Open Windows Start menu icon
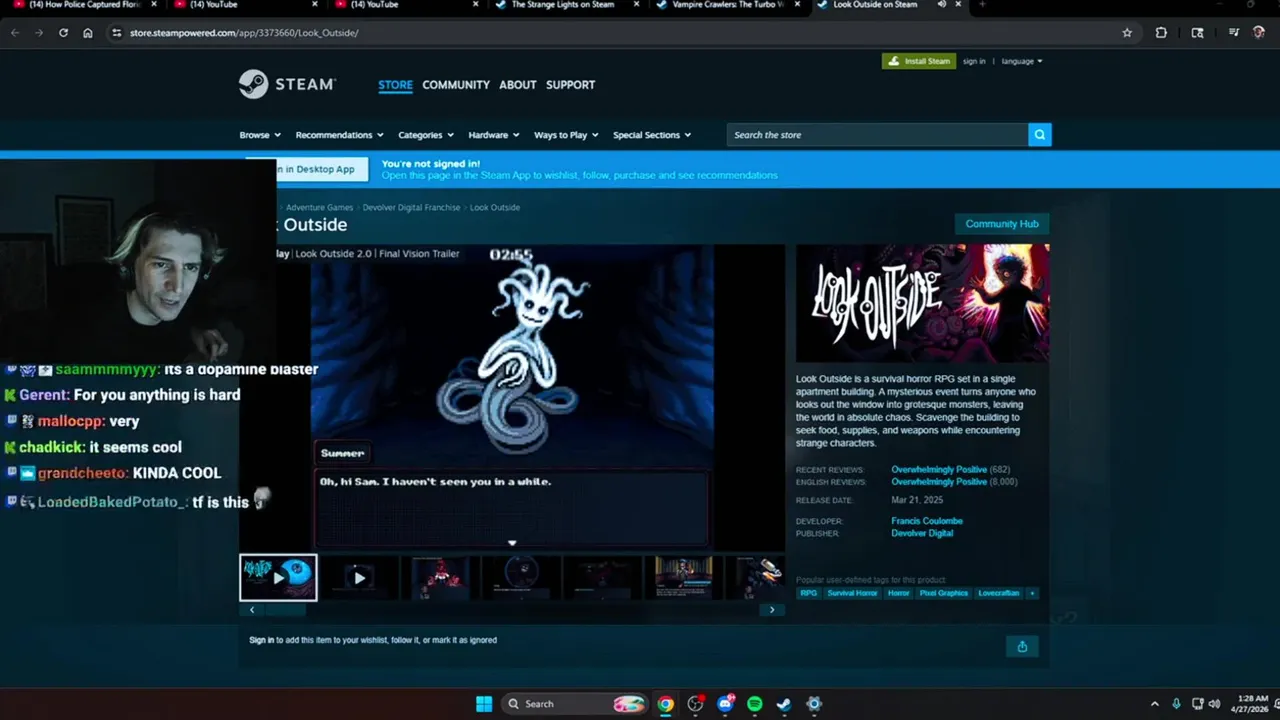The height and width of the screenshot is (720, 1280). [x=484, y=704]
